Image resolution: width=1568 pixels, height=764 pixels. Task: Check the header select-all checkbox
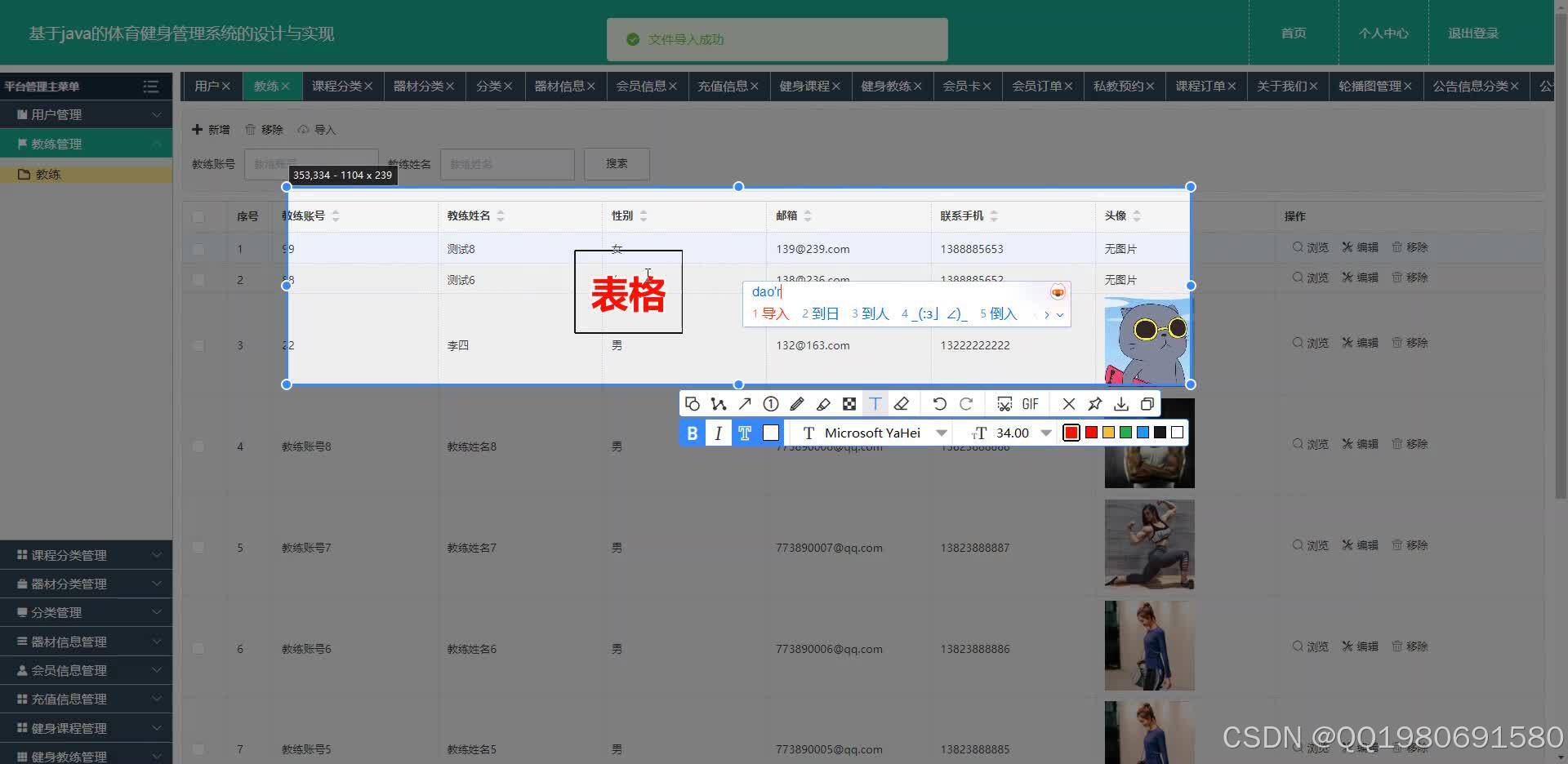pyautogui.click(x=198, y=216)
